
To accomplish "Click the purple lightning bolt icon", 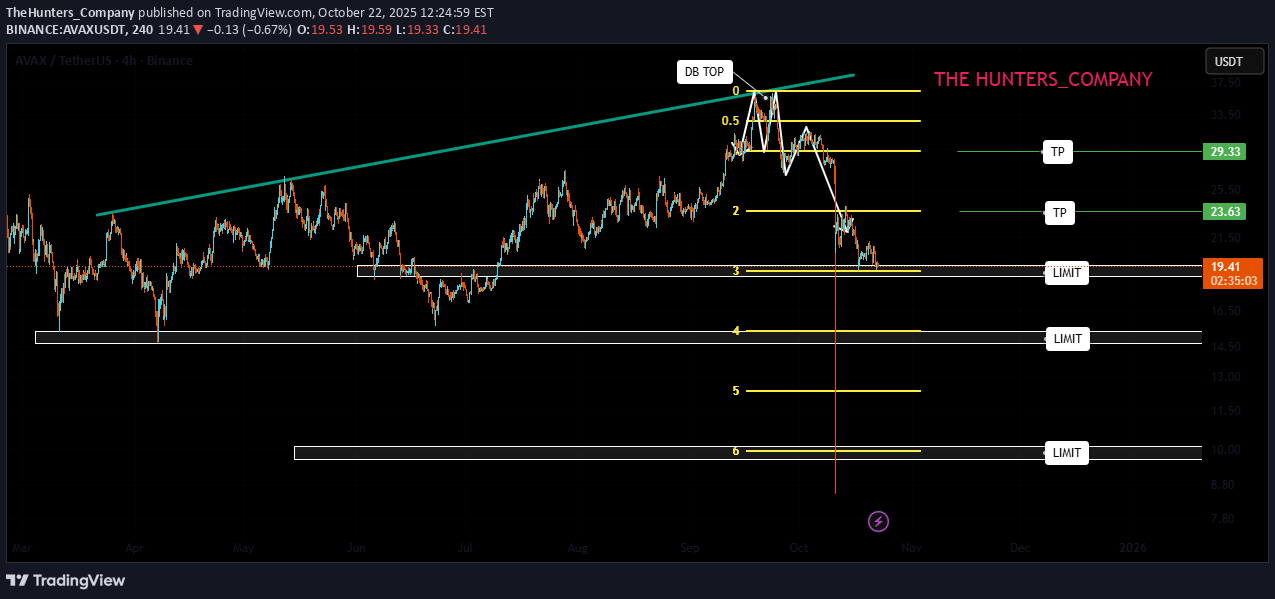I will tap(878, 521).
